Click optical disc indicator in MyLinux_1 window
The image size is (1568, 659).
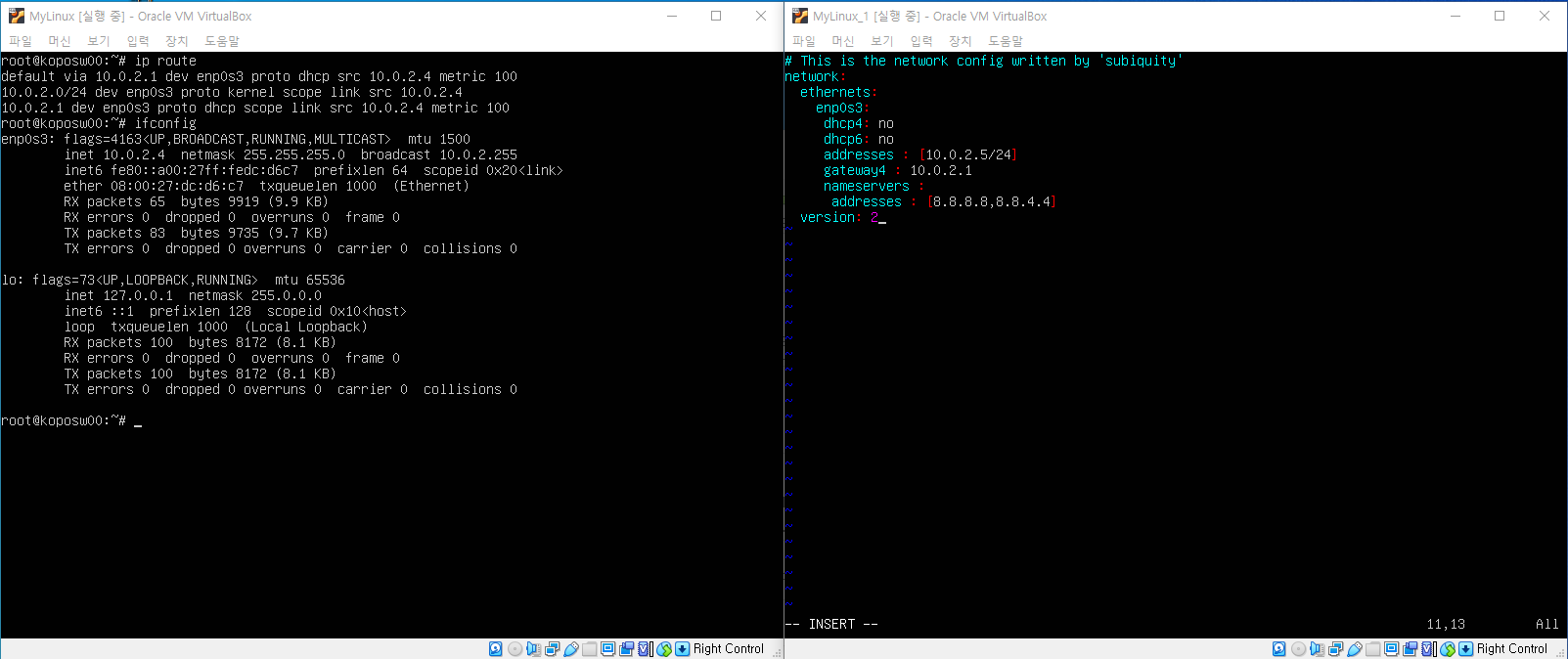1299,648
